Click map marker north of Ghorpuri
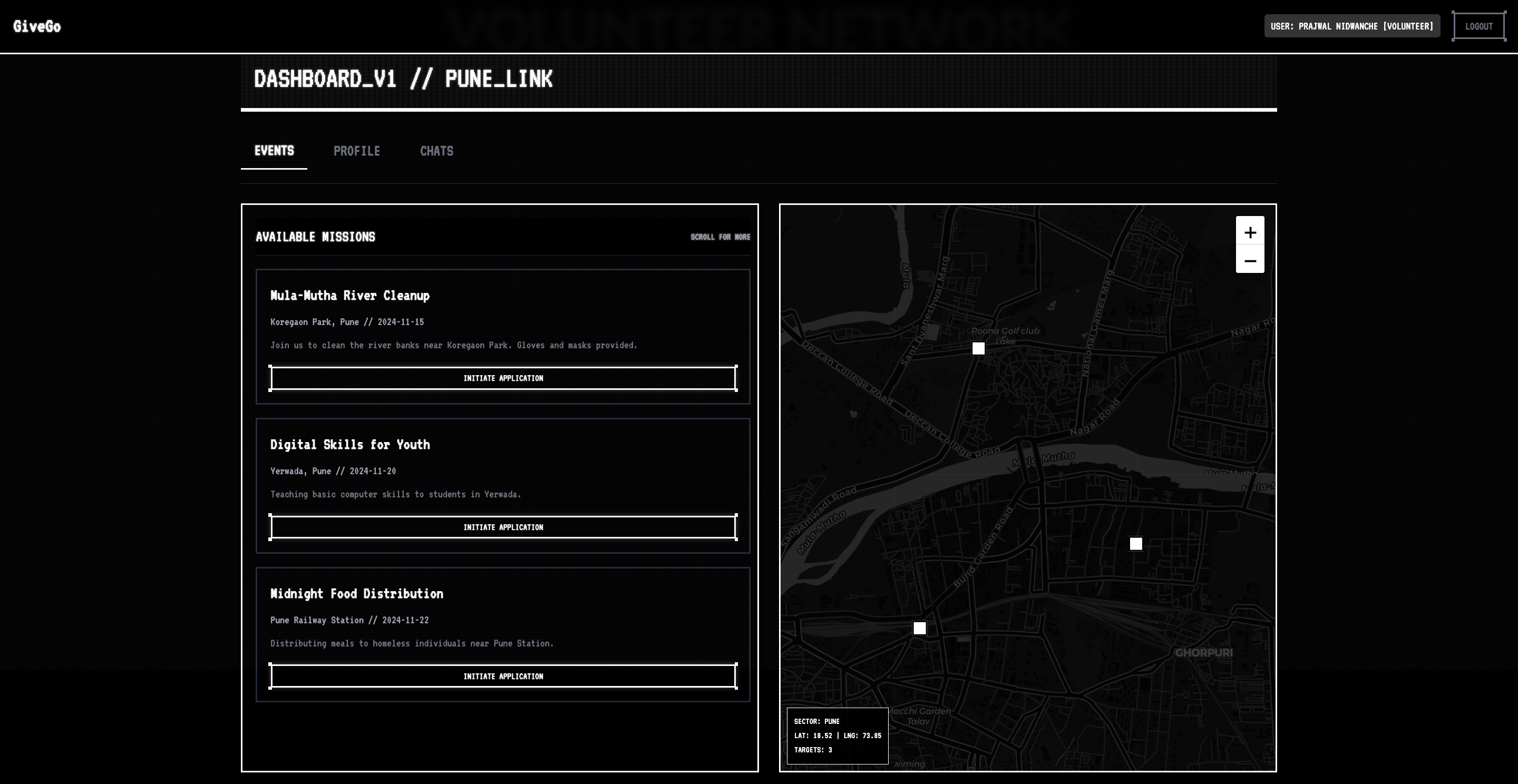Image resolution: width=1518 pixels, height=784 pixels. [1135, 544]
